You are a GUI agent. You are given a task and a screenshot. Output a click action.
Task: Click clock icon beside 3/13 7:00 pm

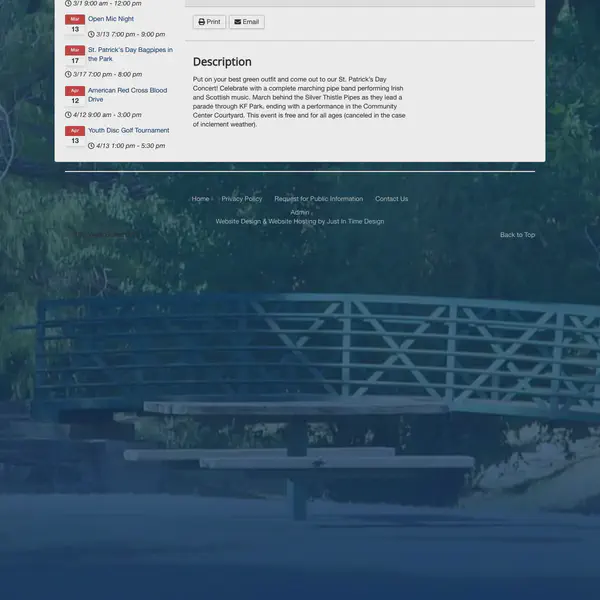click(x=91, y=34)
